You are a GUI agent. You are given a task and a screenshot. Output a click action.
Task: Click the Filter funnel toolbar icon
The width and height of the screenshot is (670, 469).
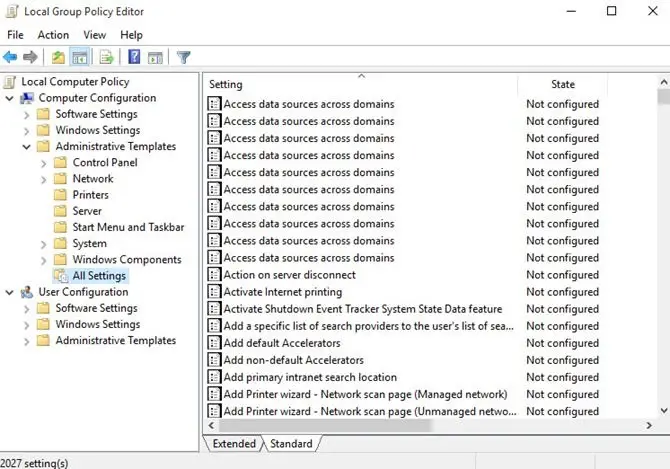point(184,57)
